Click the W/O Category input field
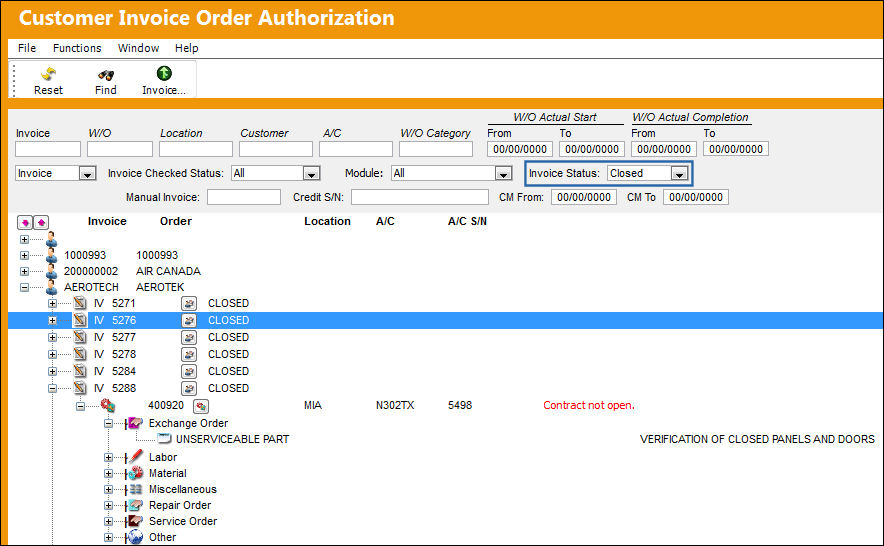 pyautogui.click(x=436, y=149)
